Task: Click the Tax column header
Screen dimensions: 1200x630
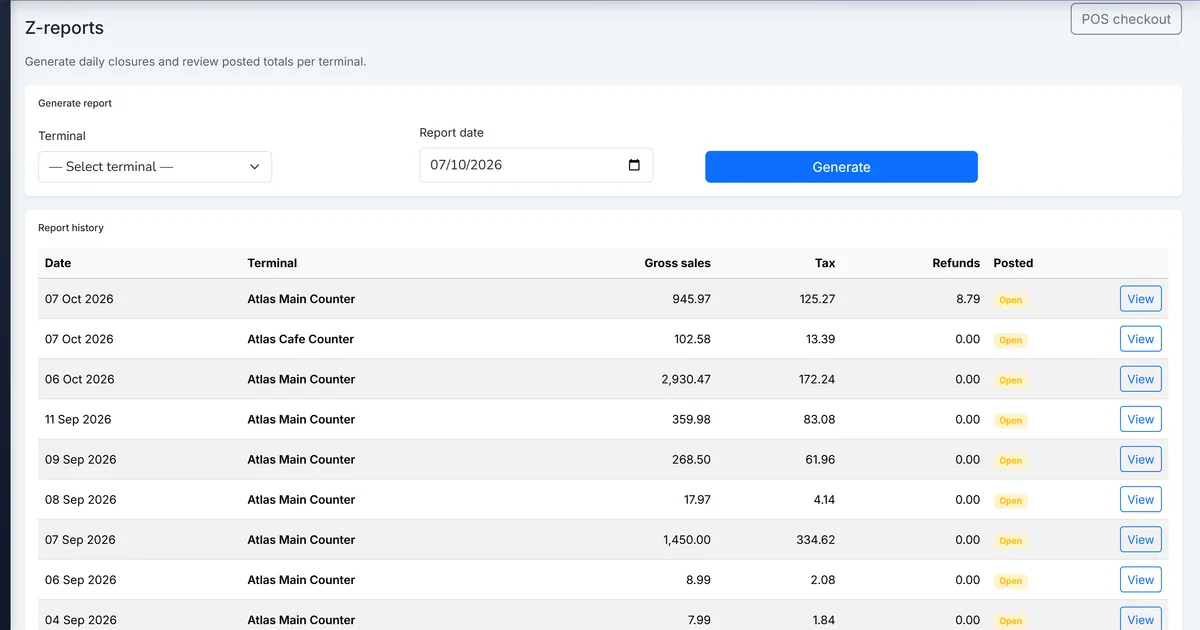Action: pyautogui.click(x=825, y=263)
